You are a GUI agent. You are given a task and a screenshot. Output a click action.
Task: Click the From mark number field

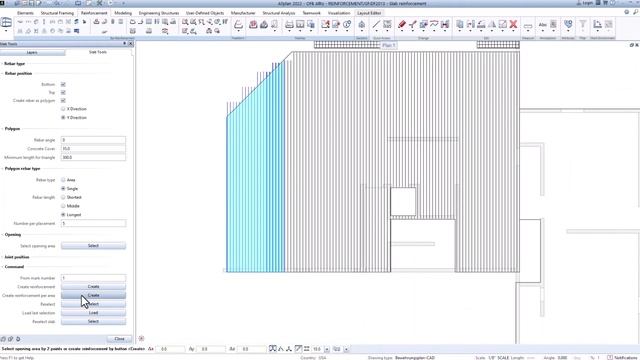[x=93, y=278]
